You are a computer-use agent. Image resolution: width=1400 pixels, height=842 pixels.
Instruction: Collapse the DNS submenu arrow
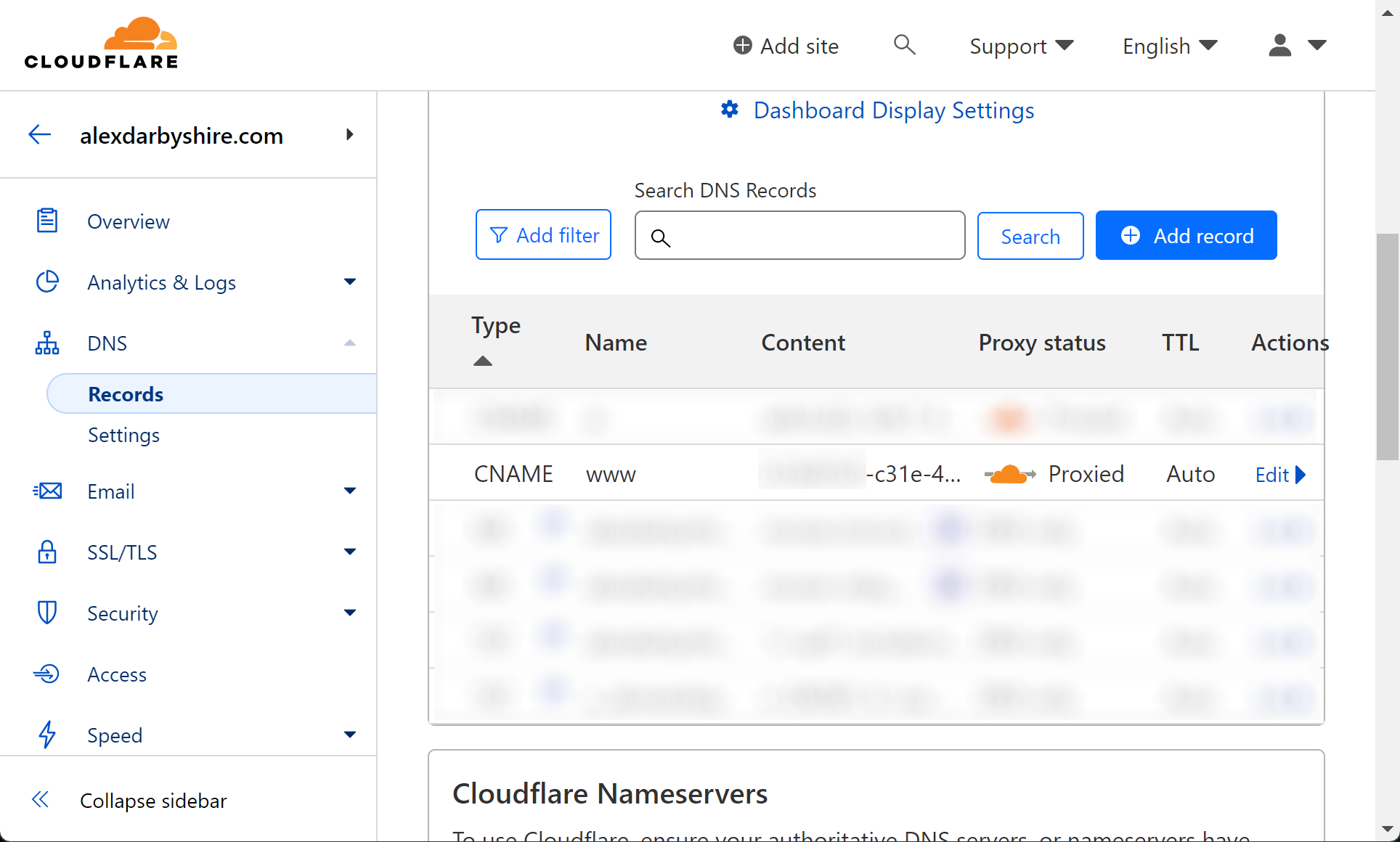point(350,343)
